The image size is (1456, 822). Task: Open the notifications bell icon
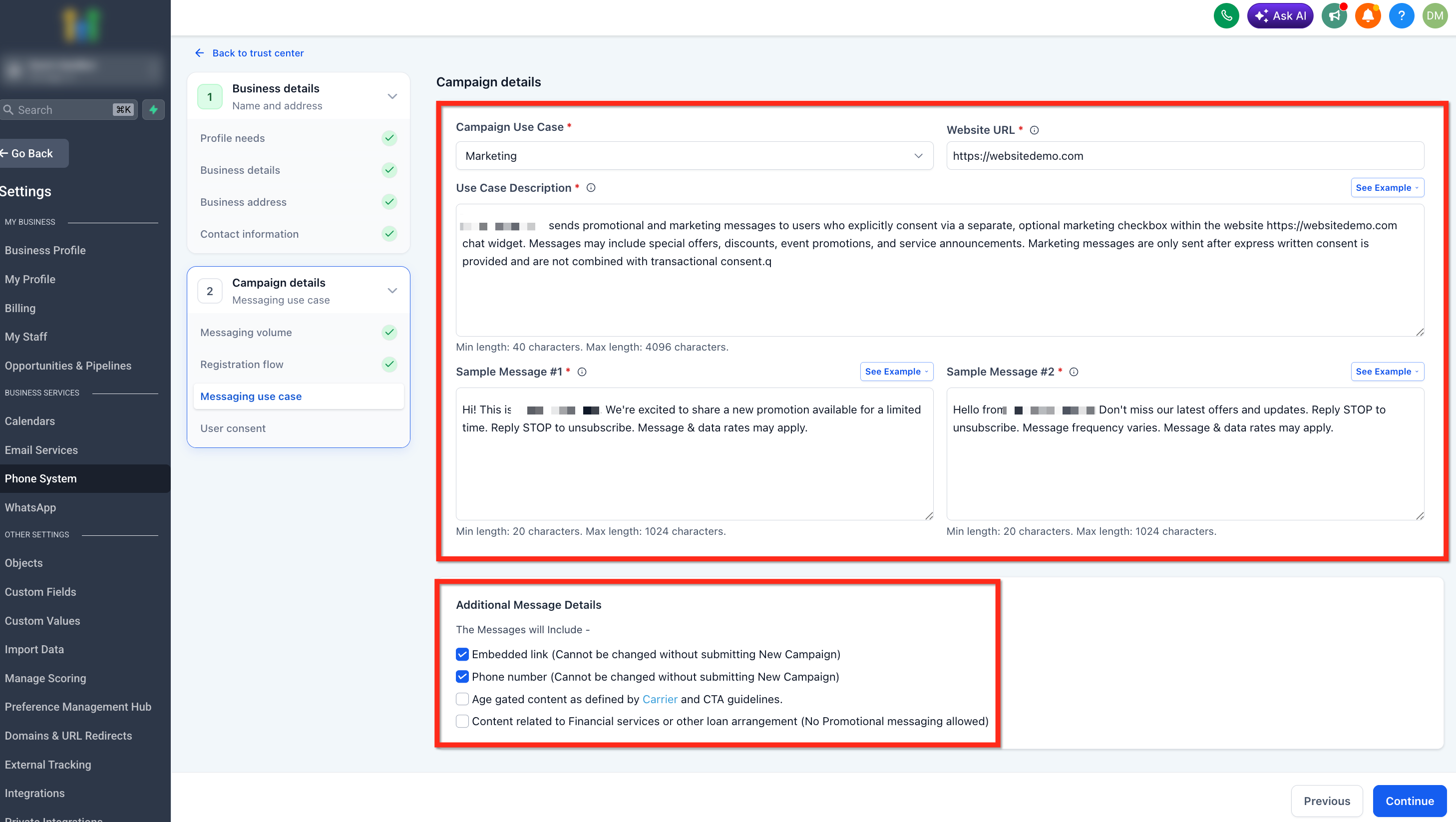(x=1368, y=16)
